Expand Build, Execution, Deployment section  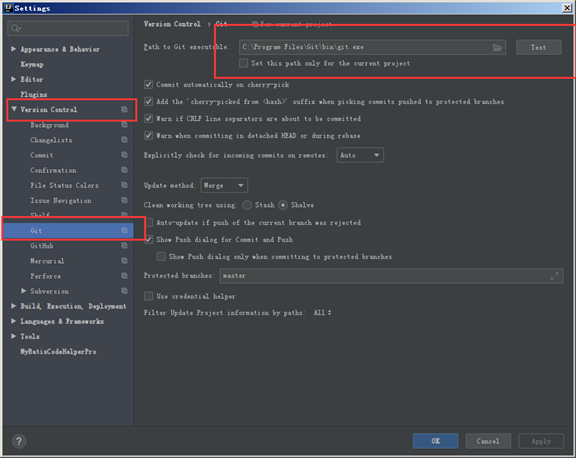click(14, 306)
